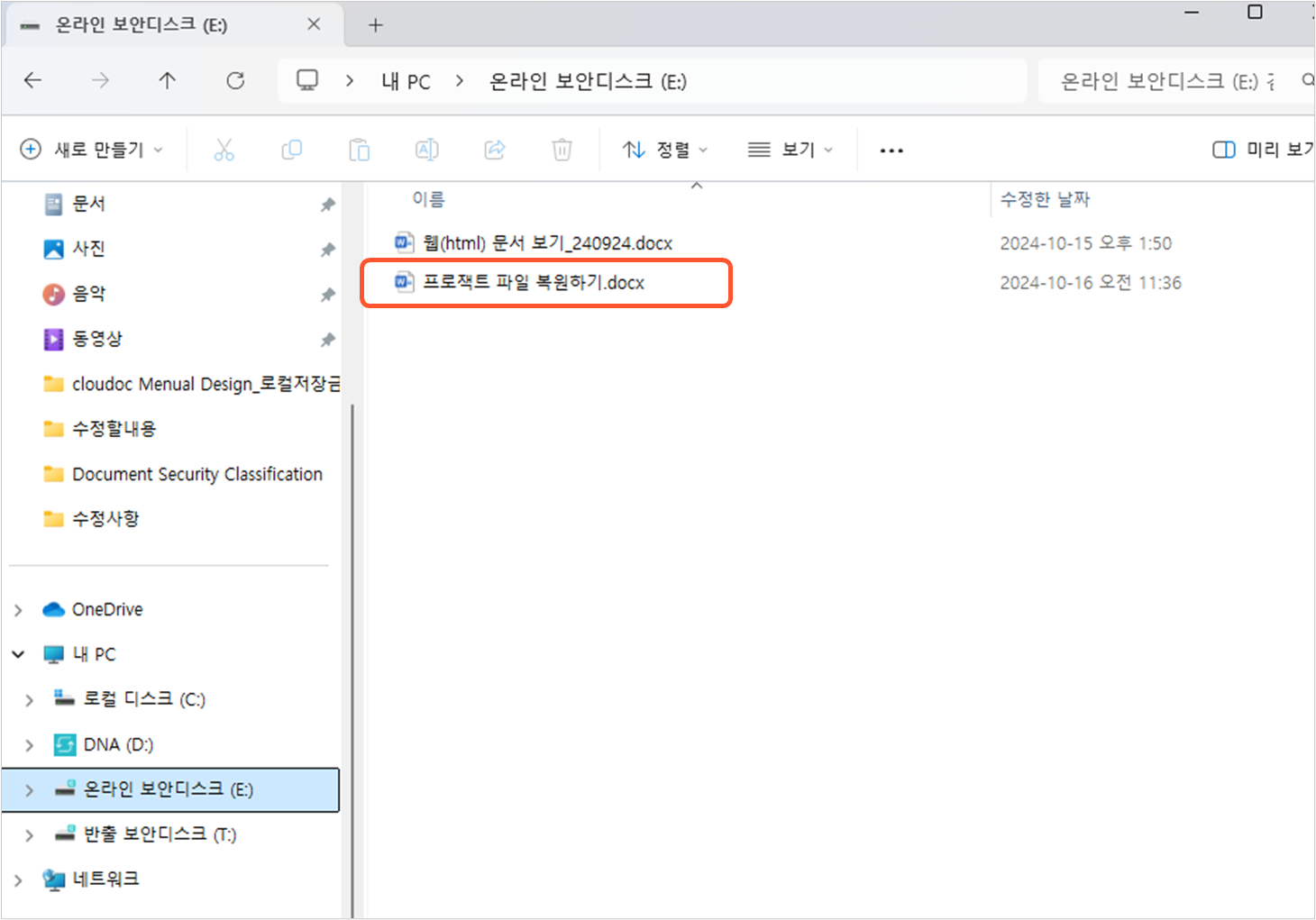
Task: Open the new tab plus button
Action: pyautogui.click(x=376, y=25)
